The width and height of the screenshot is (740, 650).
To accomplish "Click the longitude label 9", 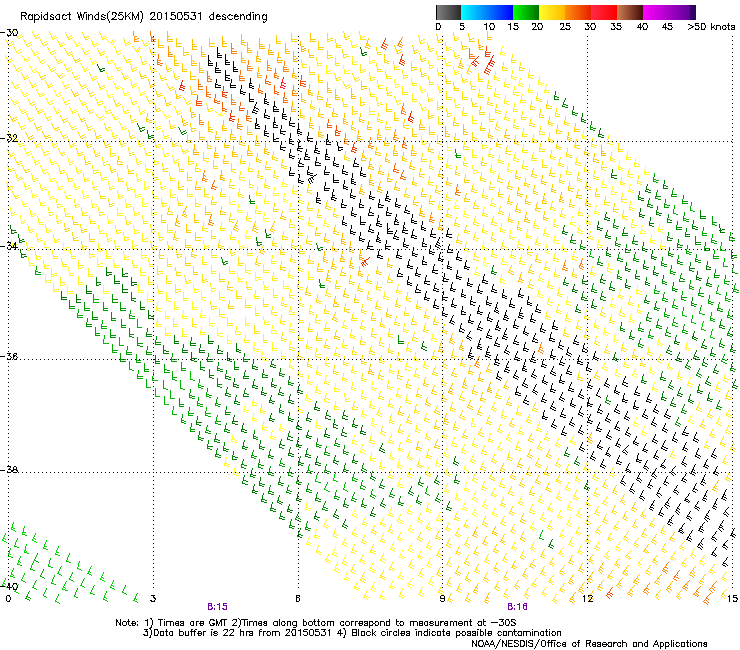I will pos(442,599).
